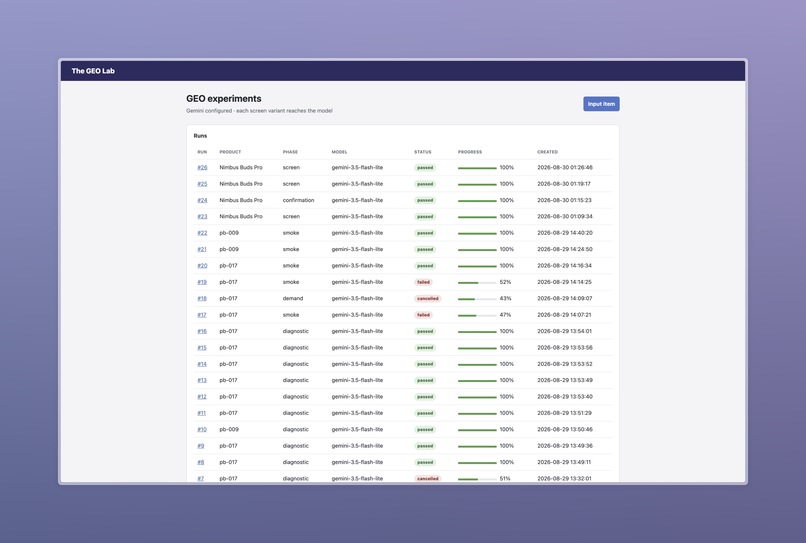Open run #14 link

pos(202,364)
